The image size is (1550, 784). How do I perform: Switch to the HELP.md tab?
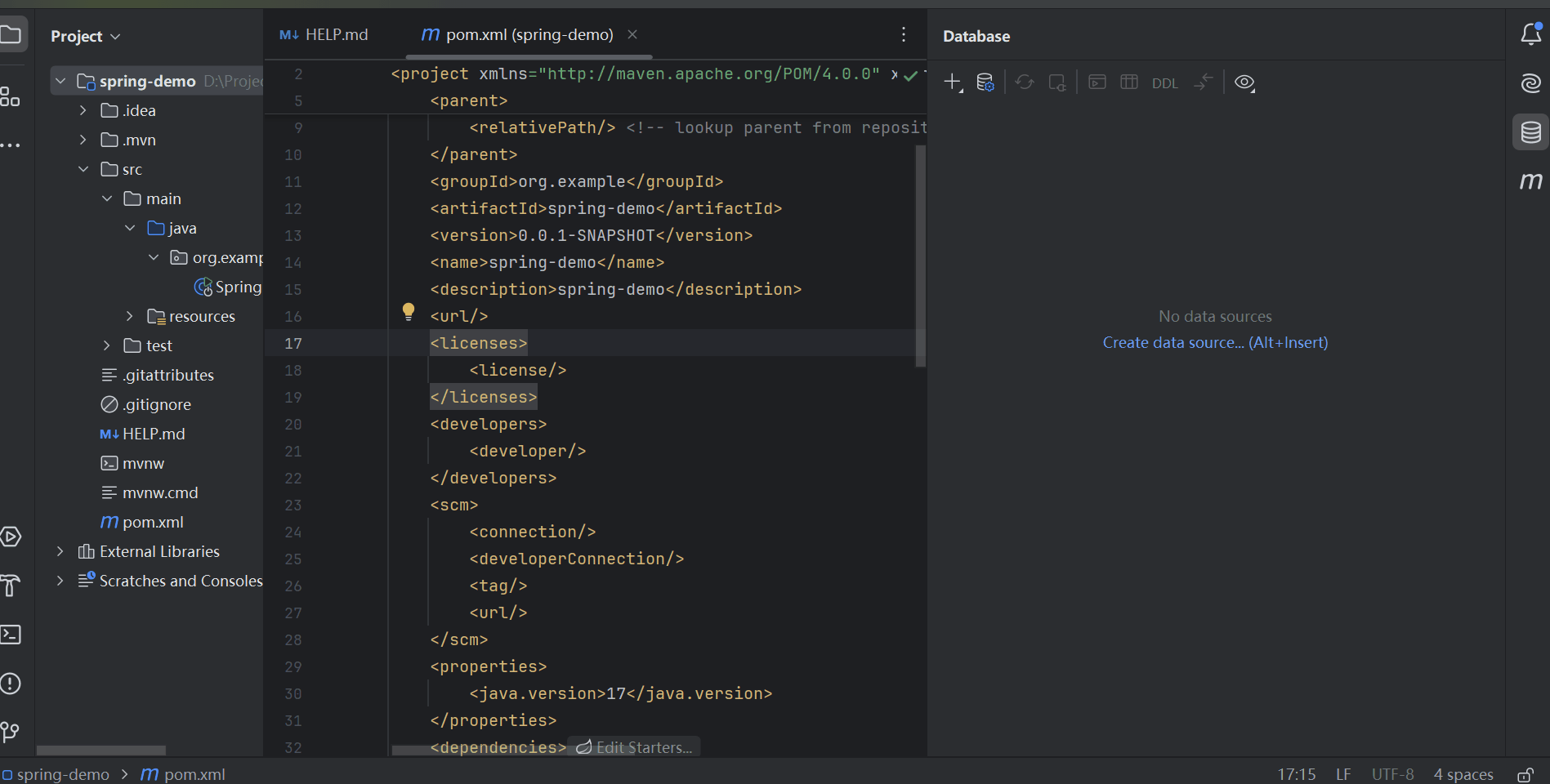tap(324, 34)
